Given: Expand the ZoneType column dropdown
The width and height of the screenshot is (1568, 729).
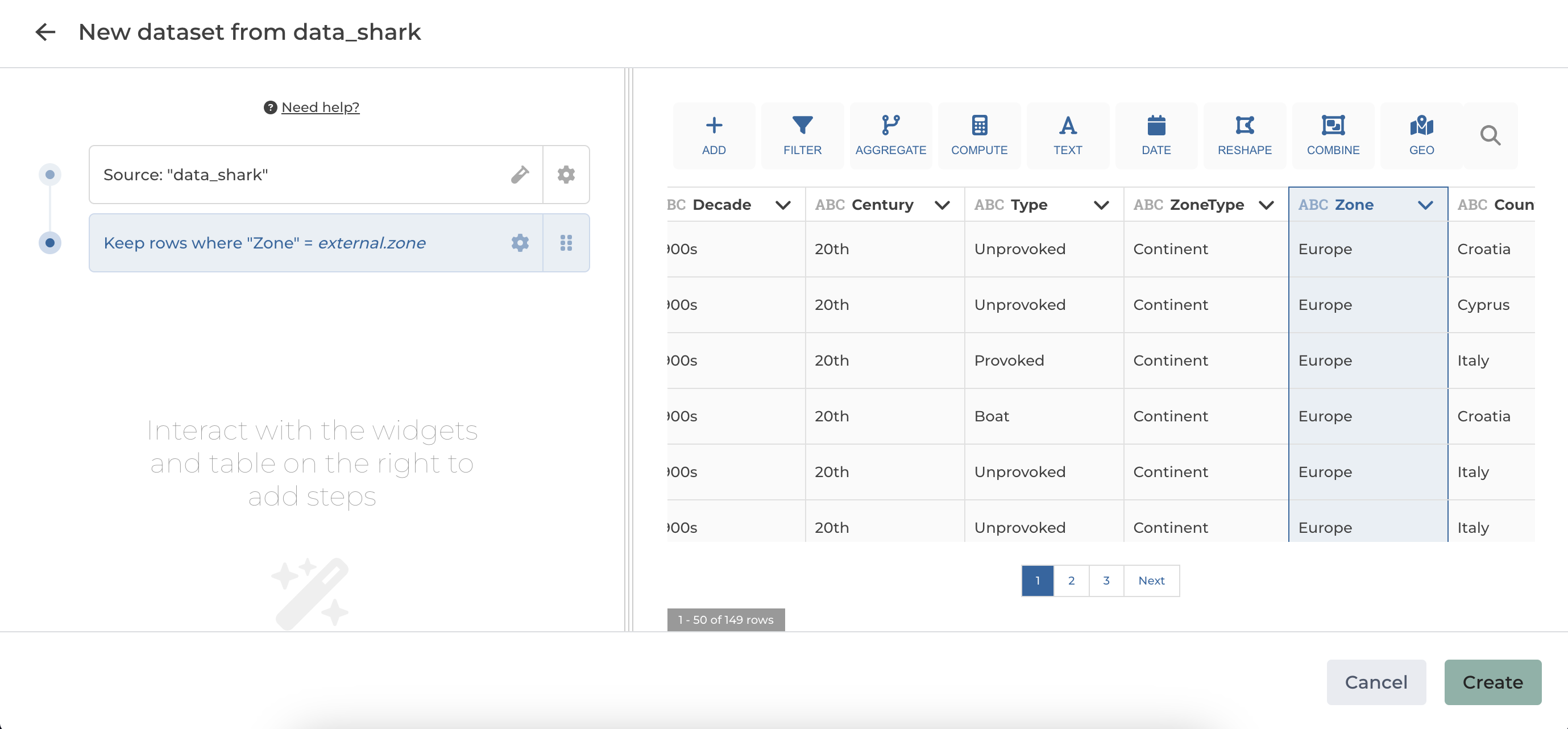Looking at the screenshot, I should [1266, 205].
